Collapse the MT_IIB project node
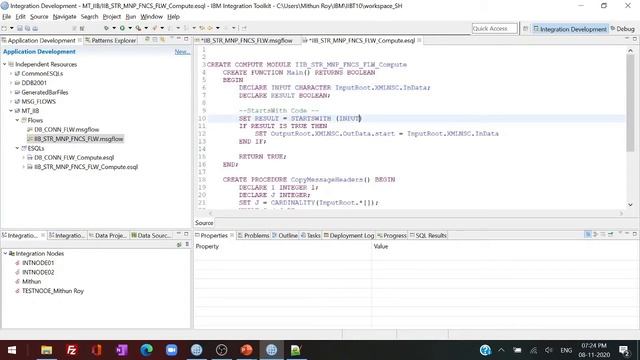Image resolution: width=640 pixels, height=360 pixels. [x=11, y=111]
